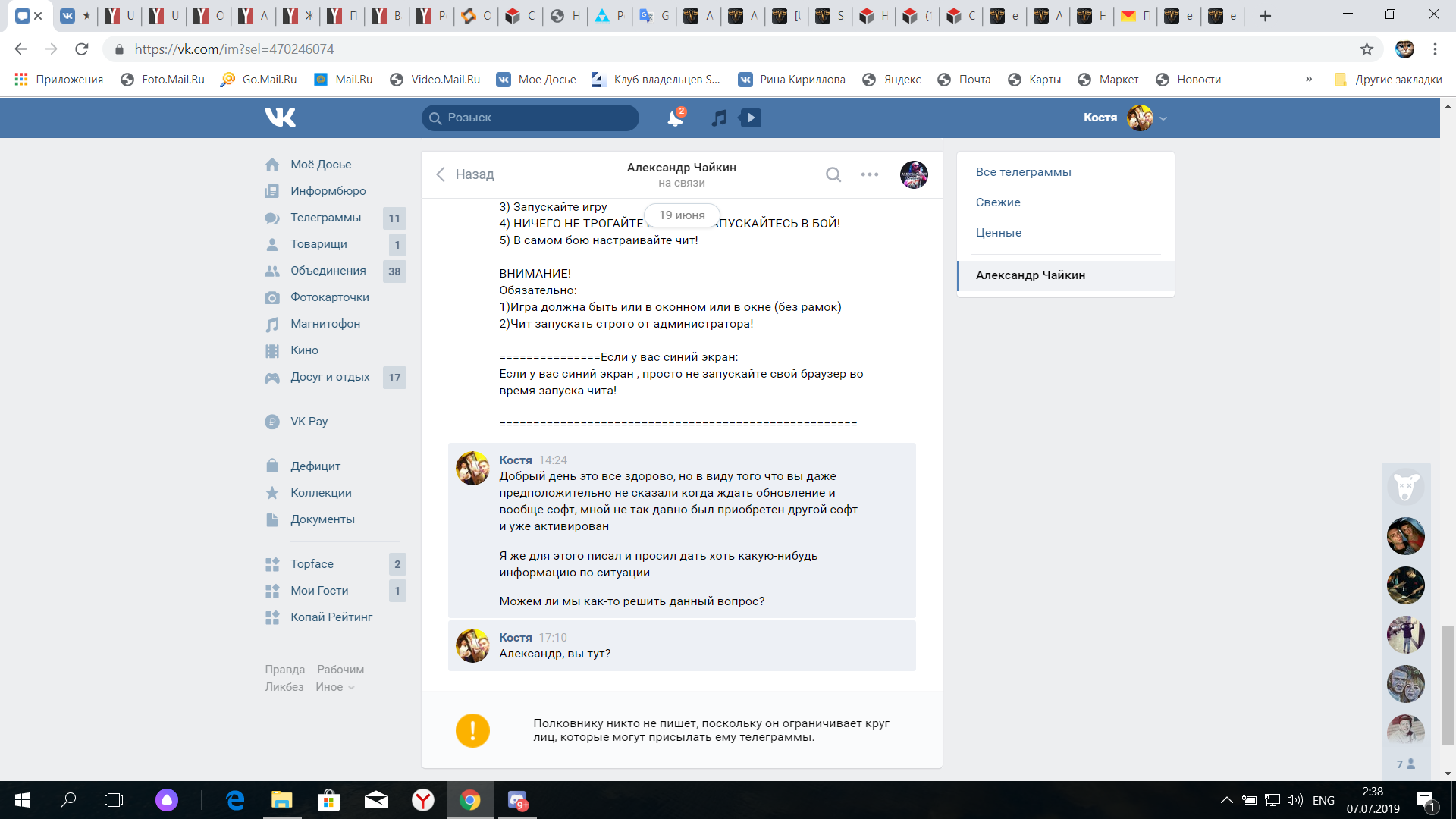Open Александр Чайкин's avatar in the header
This screenshot has width=1456, height=819.
[x=914, y=174]
